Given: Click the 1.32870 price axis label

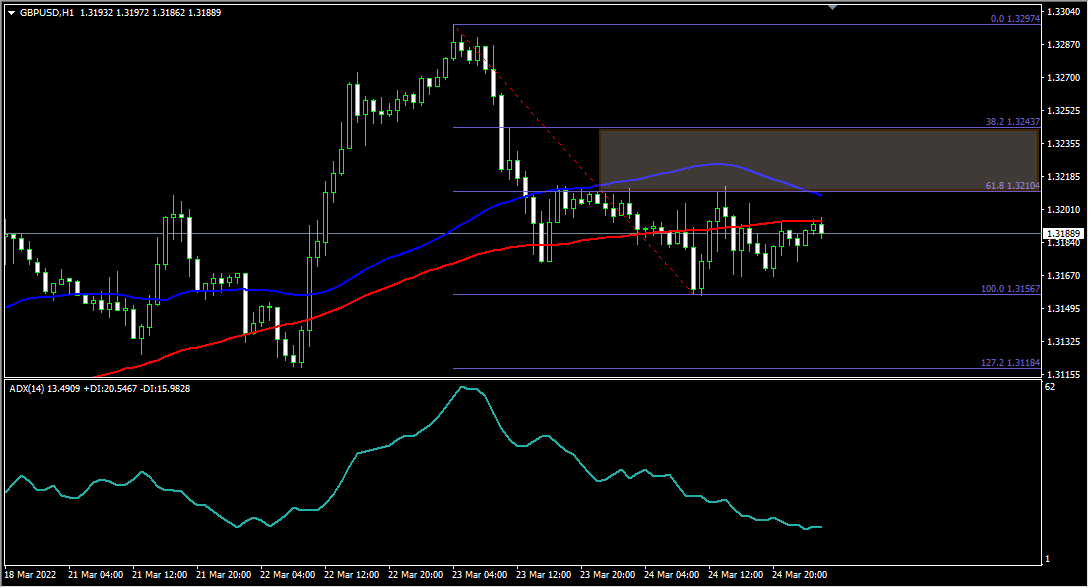Looking at the screenshot, I should (x=1063, y=44).
